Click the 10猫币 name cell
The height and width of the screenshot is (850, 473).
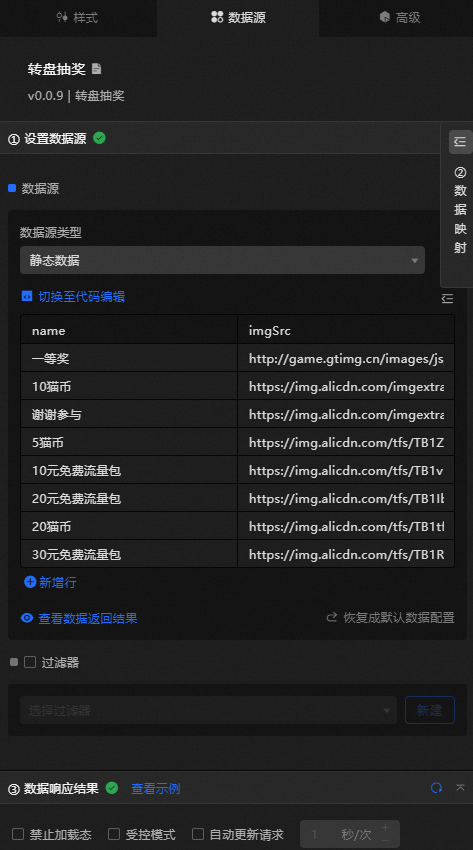129,387
